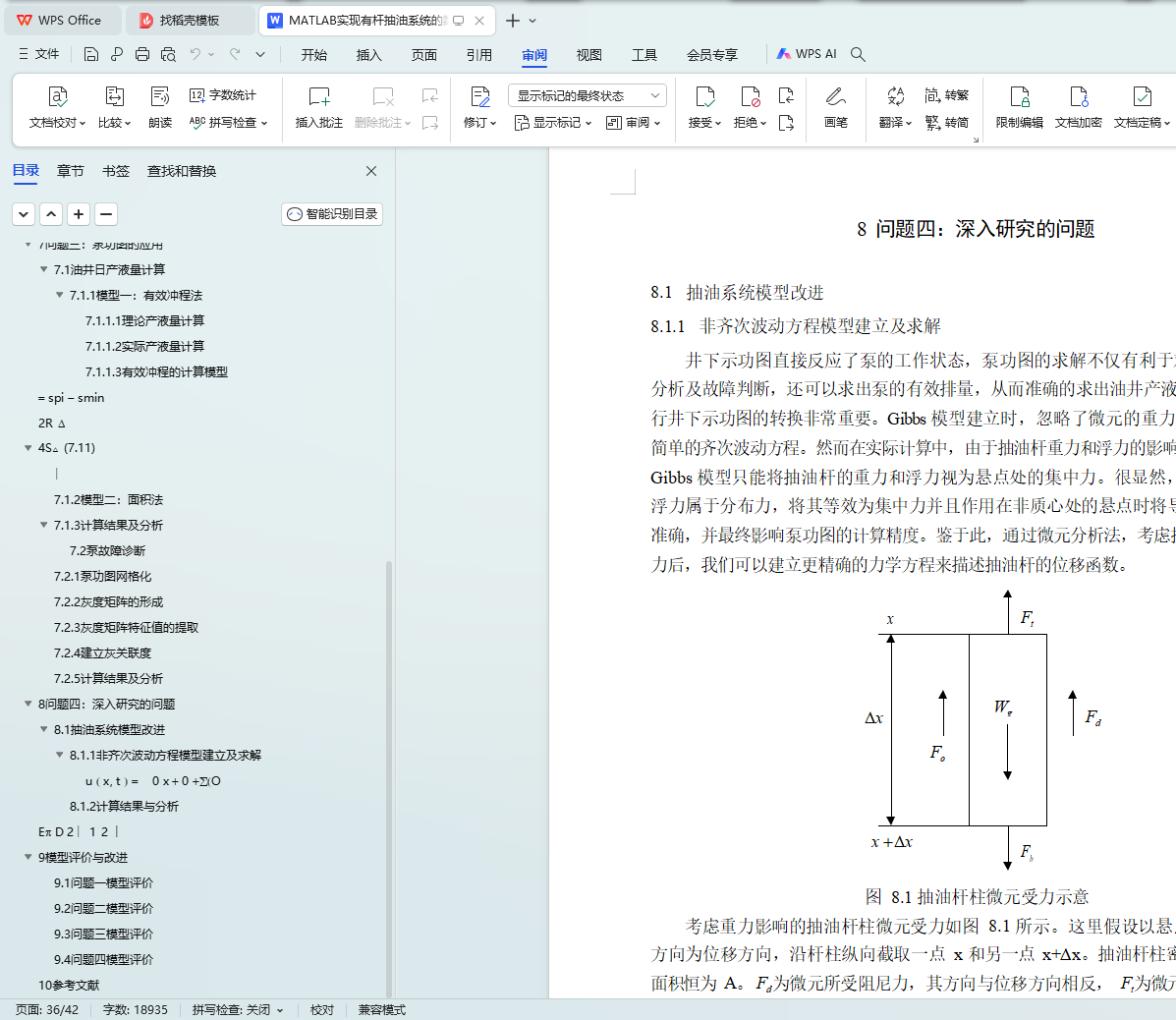The width and height of the screenshot is (1176, 1020).
Task: Launch WPS AI assistant
Action: pos(807,54)
